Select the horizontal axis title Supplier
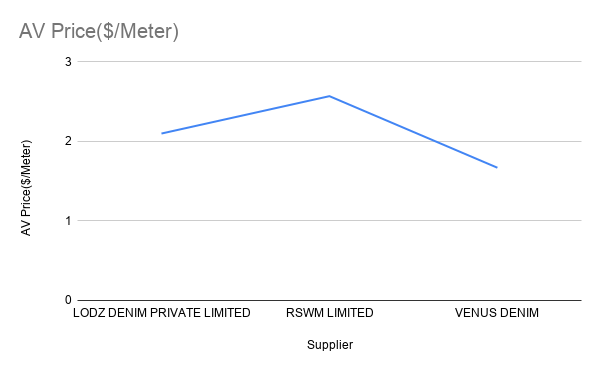 [330, 345]
